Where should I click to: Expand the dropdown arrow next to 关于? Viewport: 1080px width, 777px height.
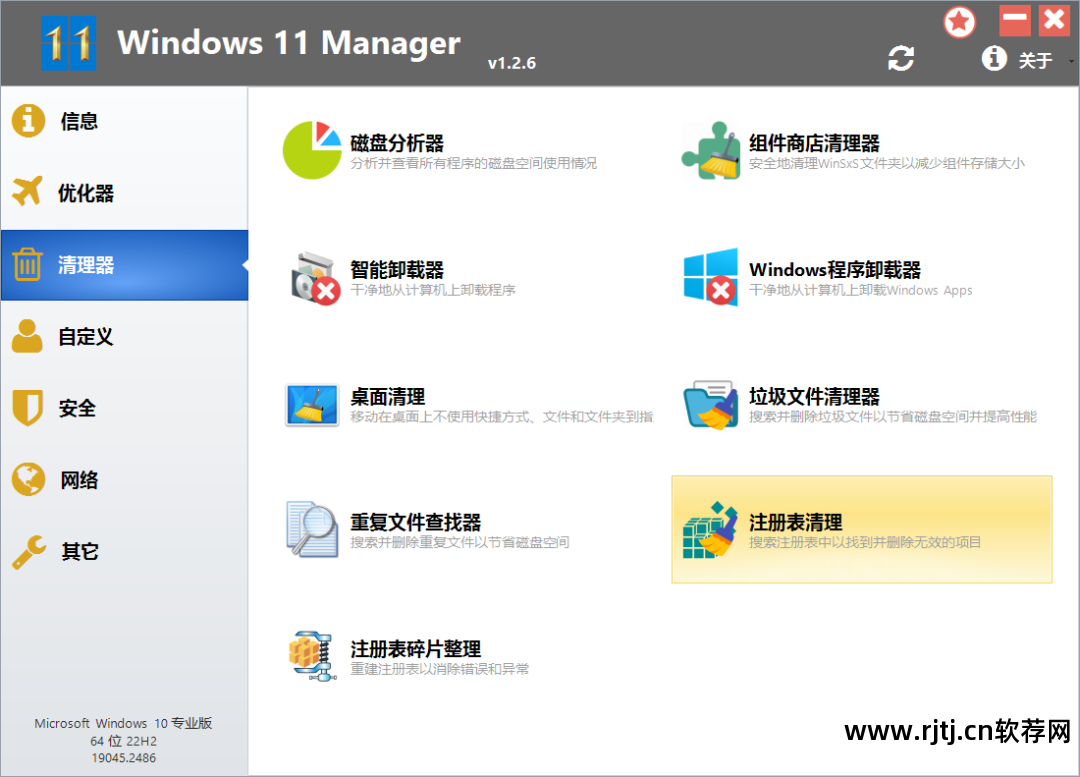point(1071,61)
